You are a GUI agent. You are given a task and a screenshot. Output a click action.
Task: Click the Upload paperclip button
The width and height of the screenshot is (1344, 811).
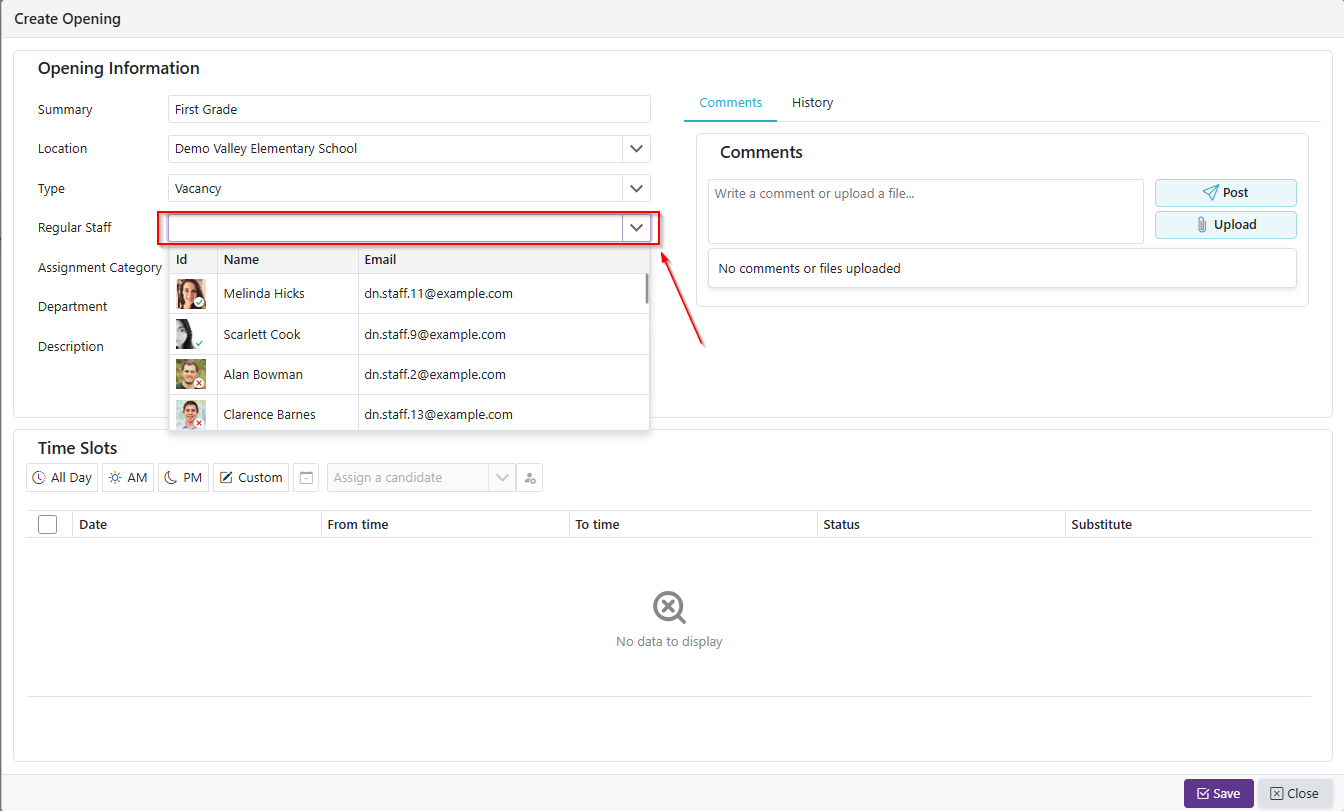pos(1225,225)
